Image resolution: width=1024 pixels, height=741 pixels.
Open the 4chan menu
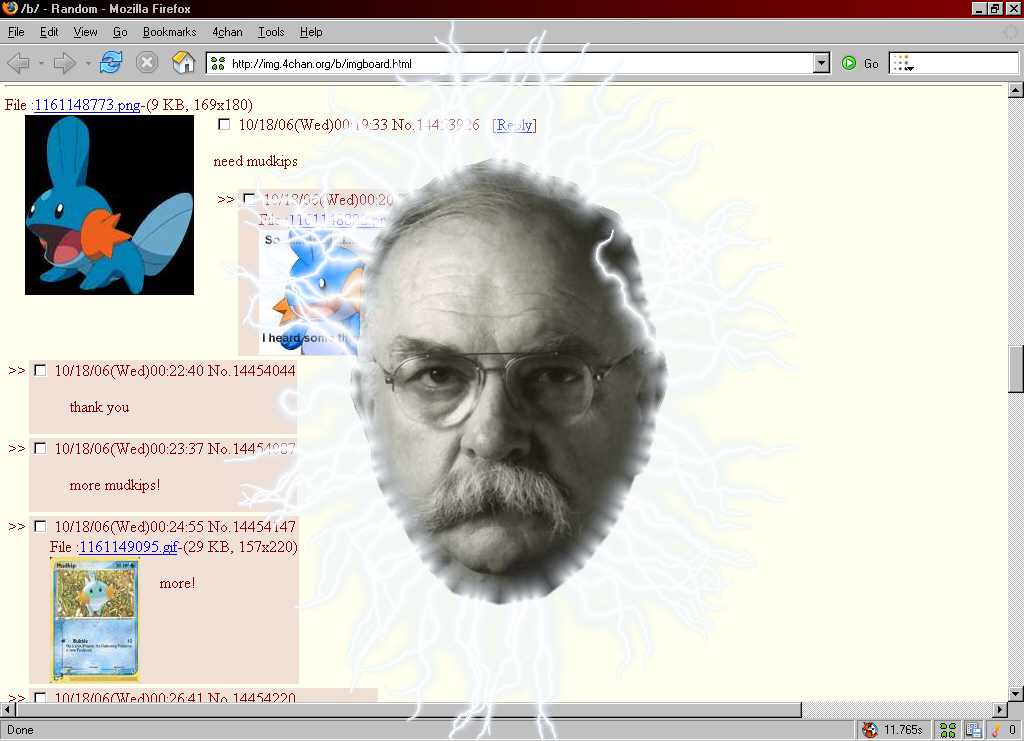tap(227, 32)
